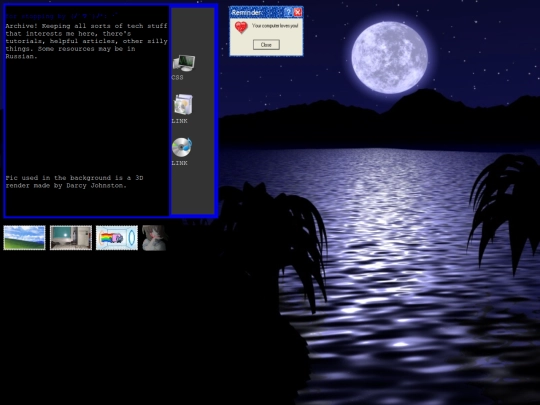540x405 pixels.
Task: Open the software box package icon
Action: coord(183,104)
